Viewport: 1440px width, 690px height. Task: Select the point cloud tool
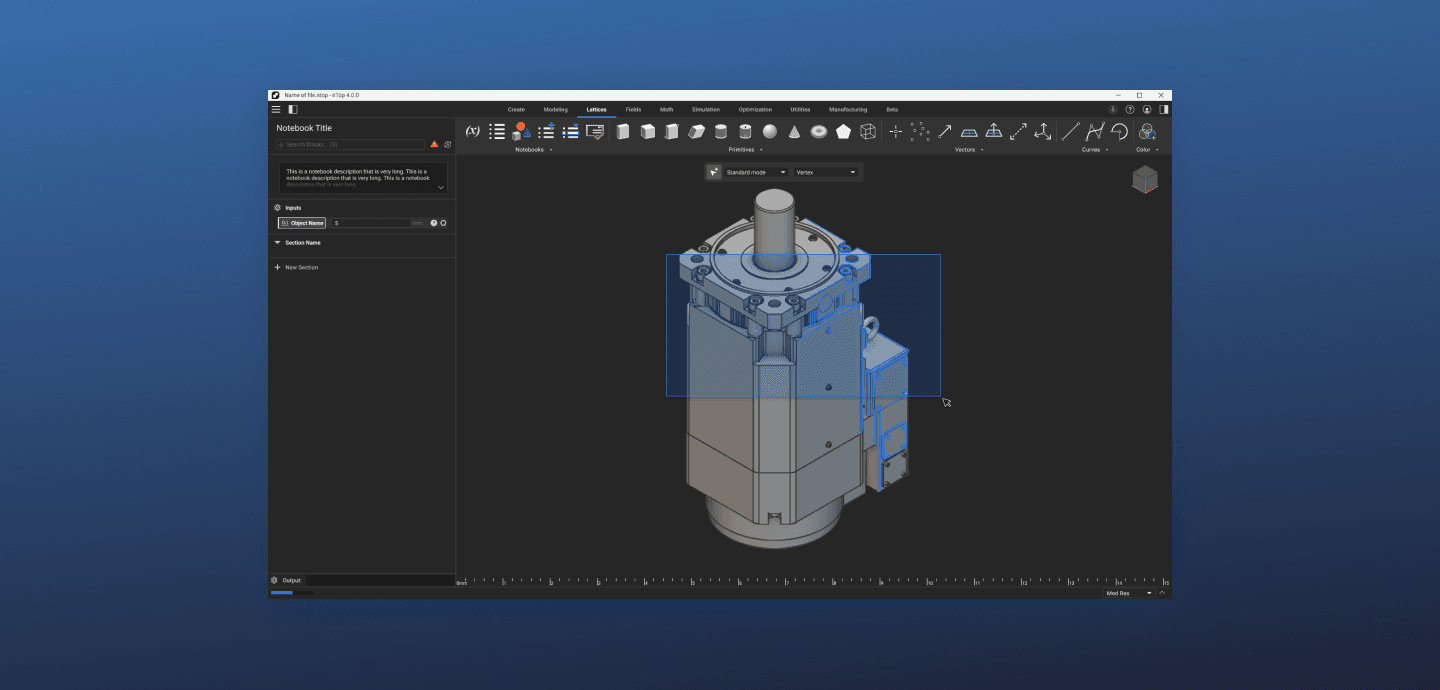(920, 131)
